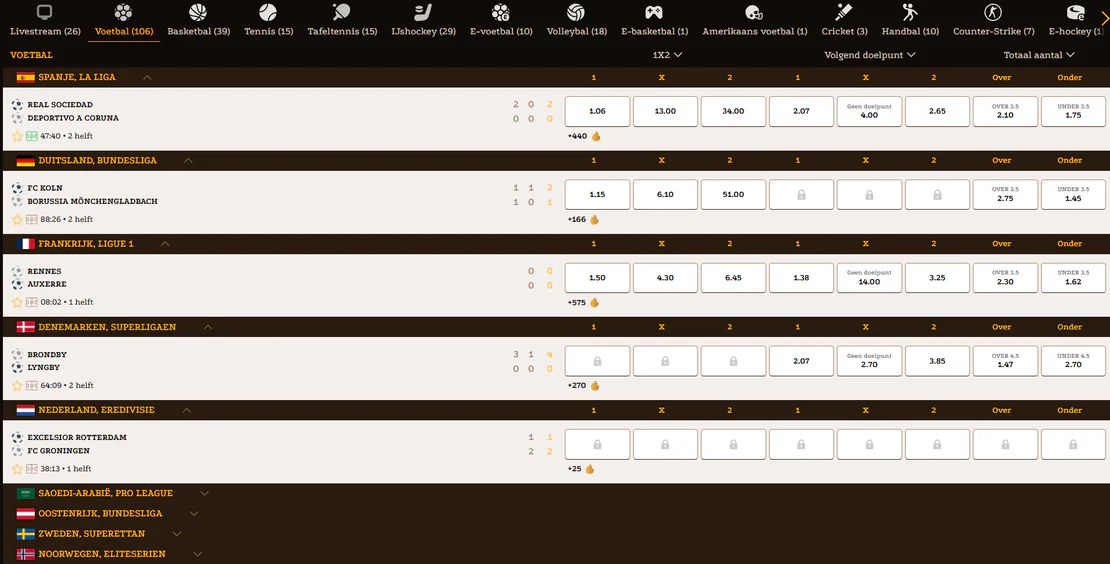
Task: Favorite the Brondby vs Lyngby star
Action: point(17,386)
